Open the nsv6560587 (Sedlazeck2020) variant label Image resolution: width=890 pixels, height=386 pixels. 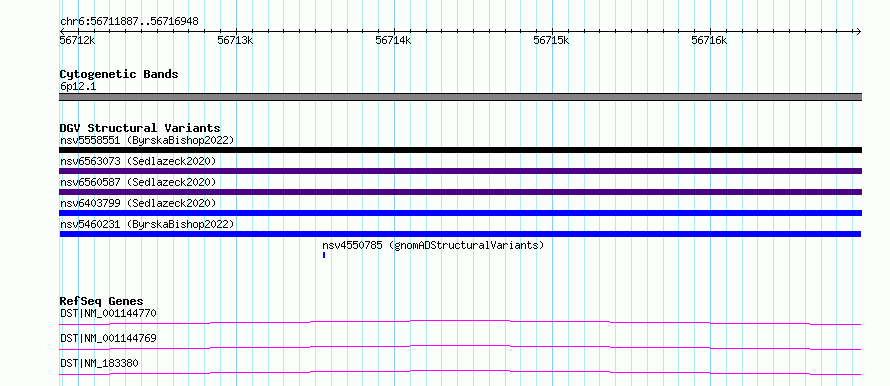point(138,182)
